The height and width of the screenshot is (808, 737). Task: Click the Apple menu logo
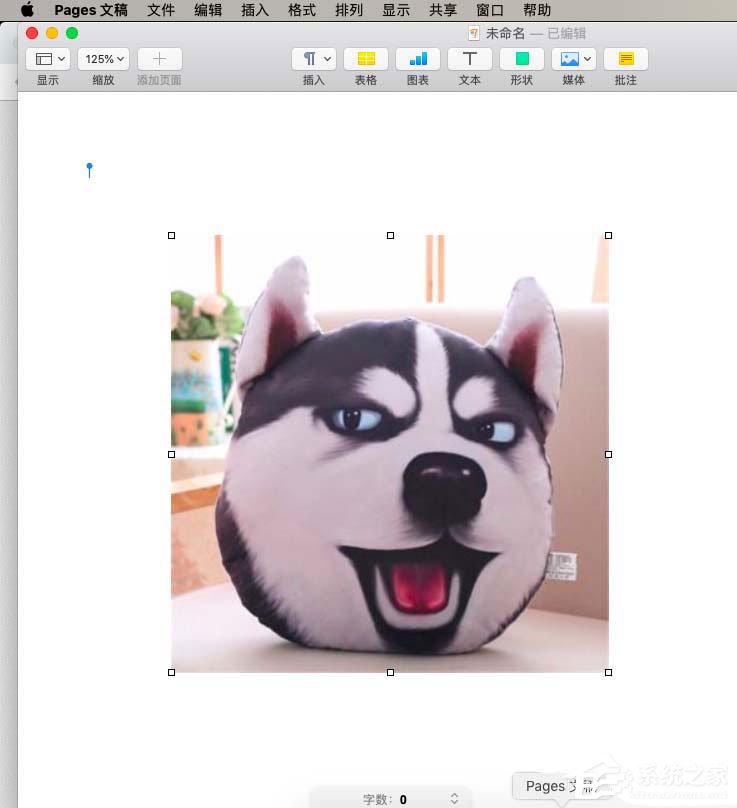27,10
